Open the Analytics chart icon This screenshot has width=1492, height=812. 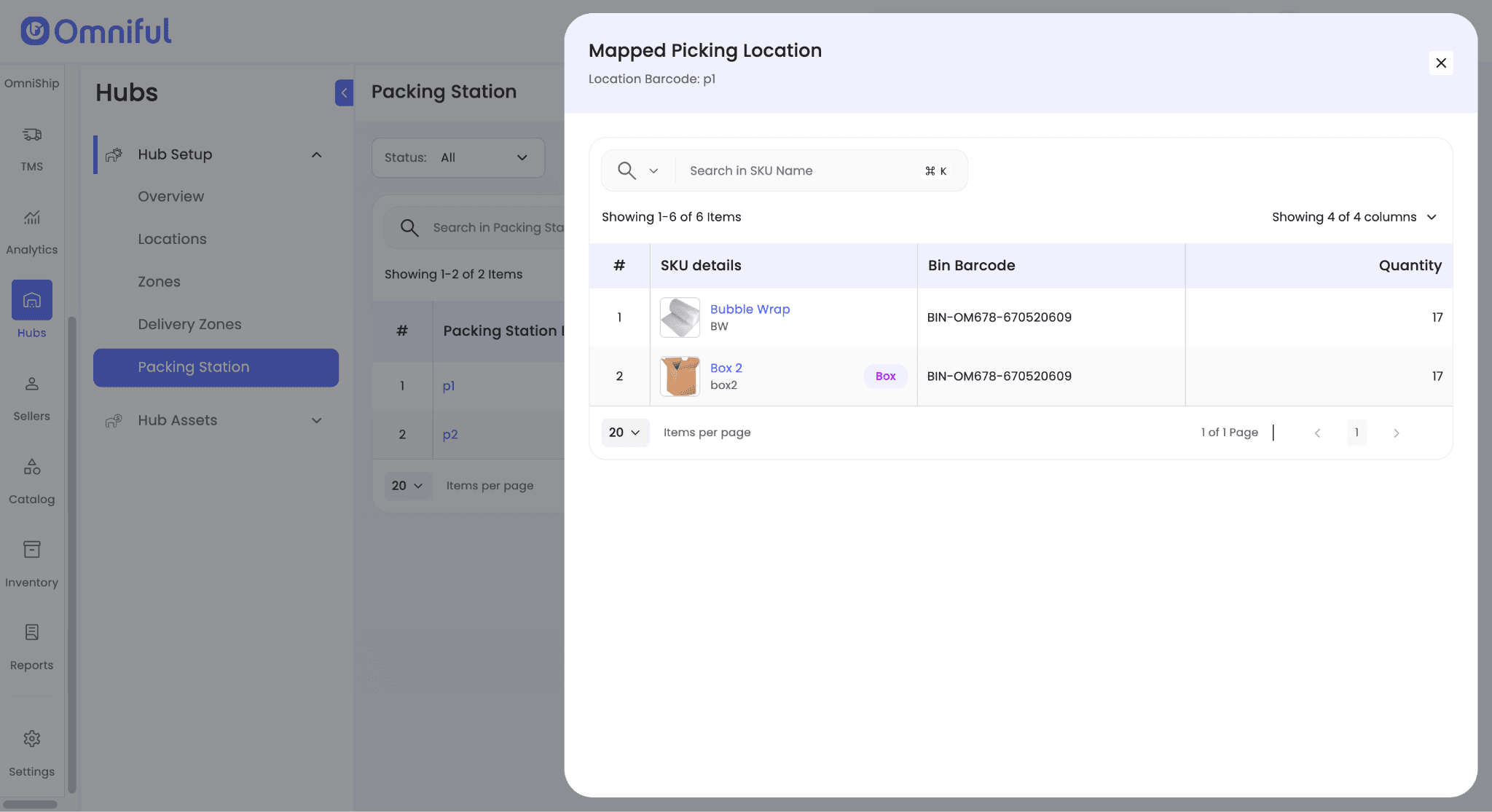pyautogui.click(x=31, y=218)
